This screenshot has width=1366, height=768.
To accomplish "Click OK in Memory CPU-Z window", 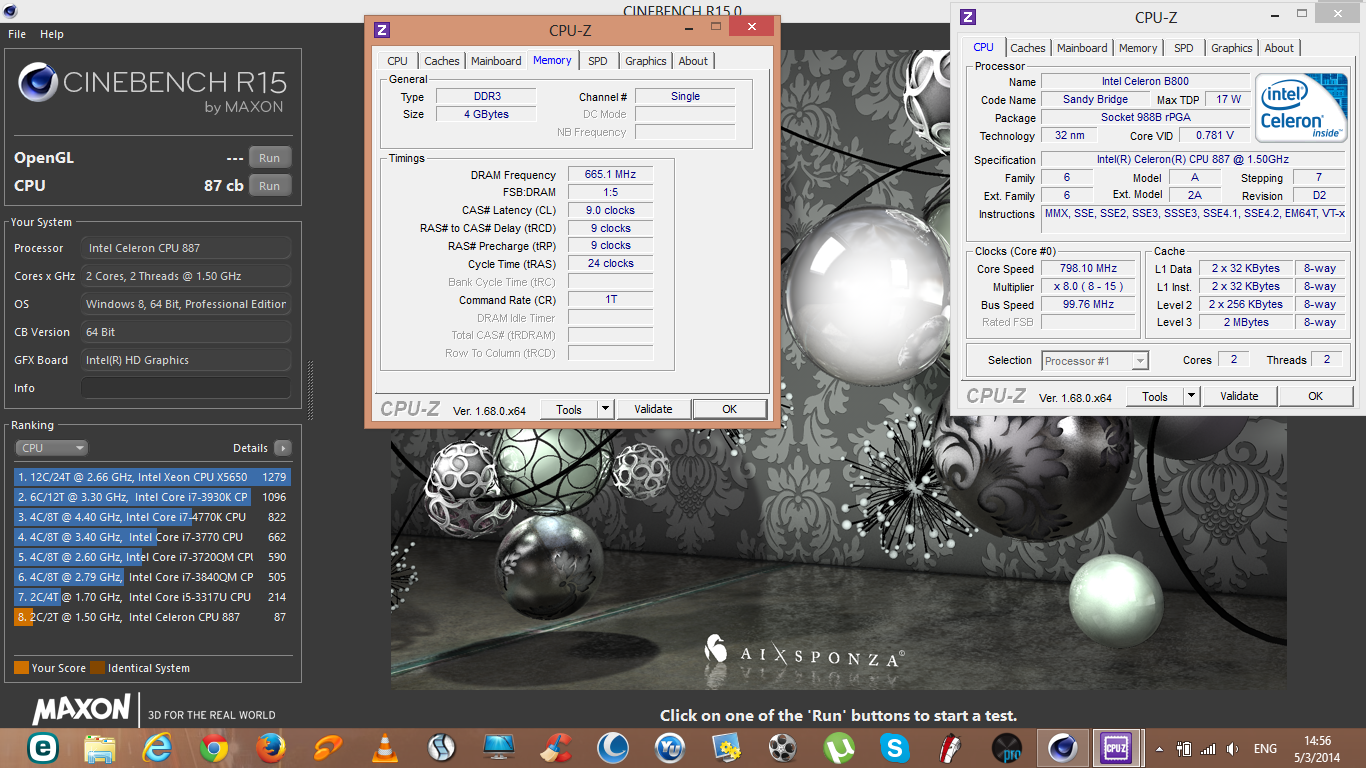I will 730,409.
